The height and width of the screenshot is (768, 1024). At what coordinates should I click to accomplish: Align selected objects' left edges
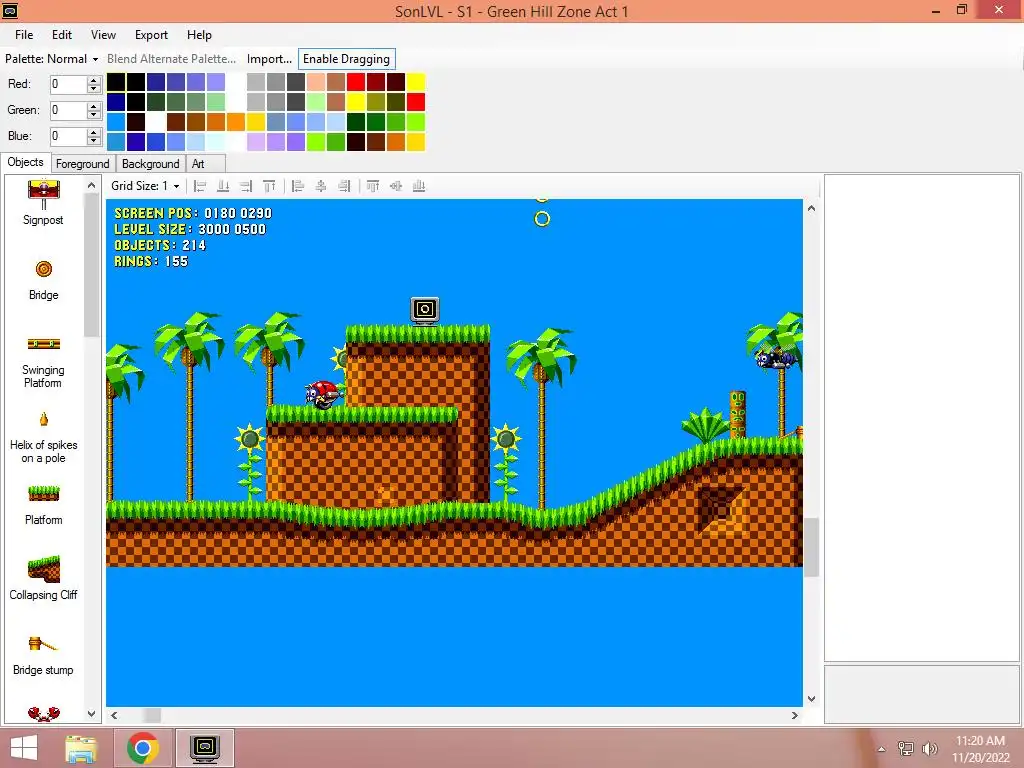[x=298, y=186]
